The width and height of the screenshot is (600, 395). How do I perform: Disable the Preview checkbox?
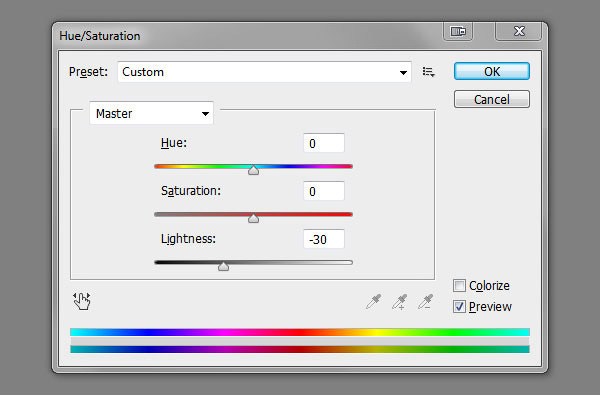[x=459, y=307]
